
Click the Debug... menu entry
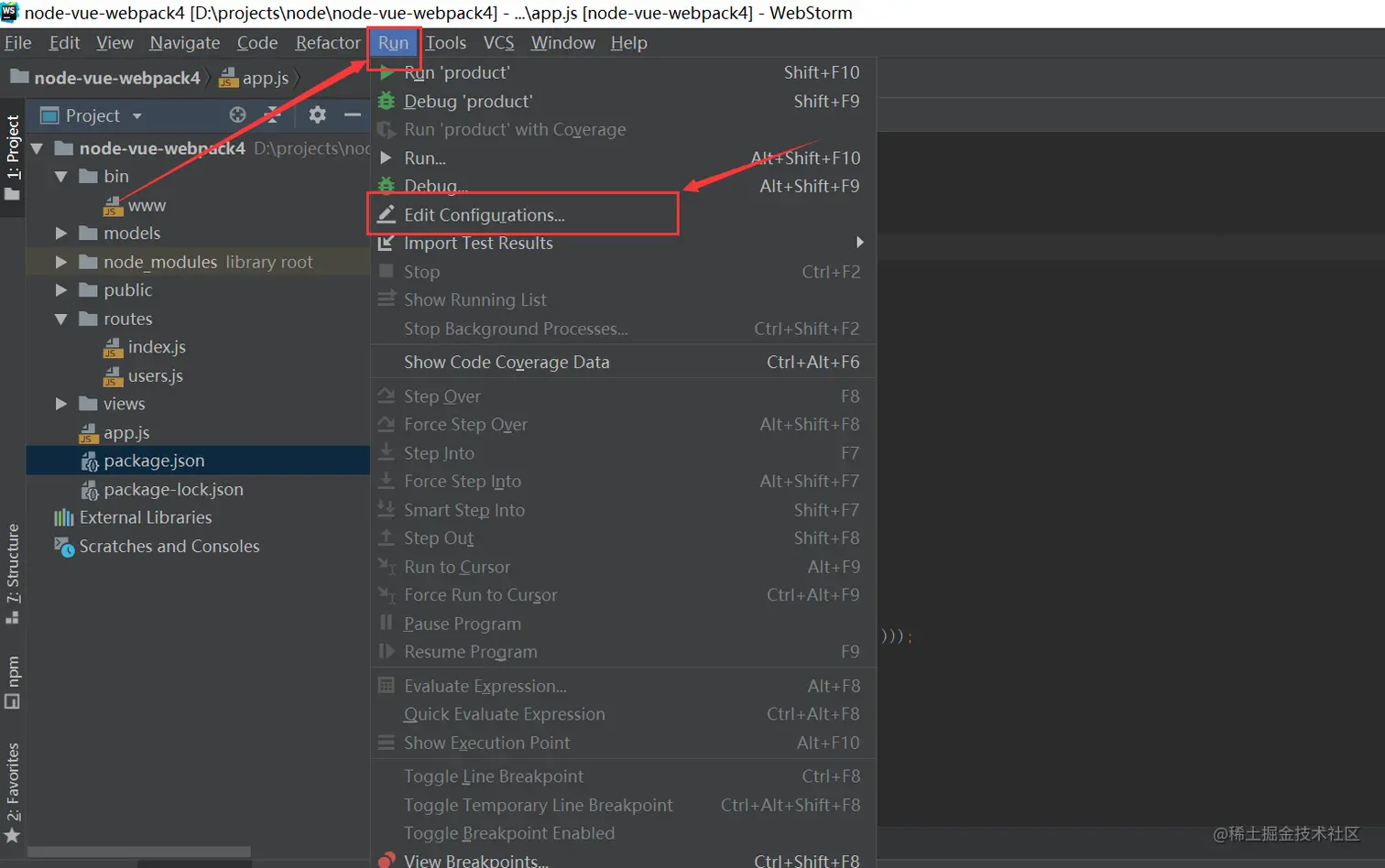[623, 186]
